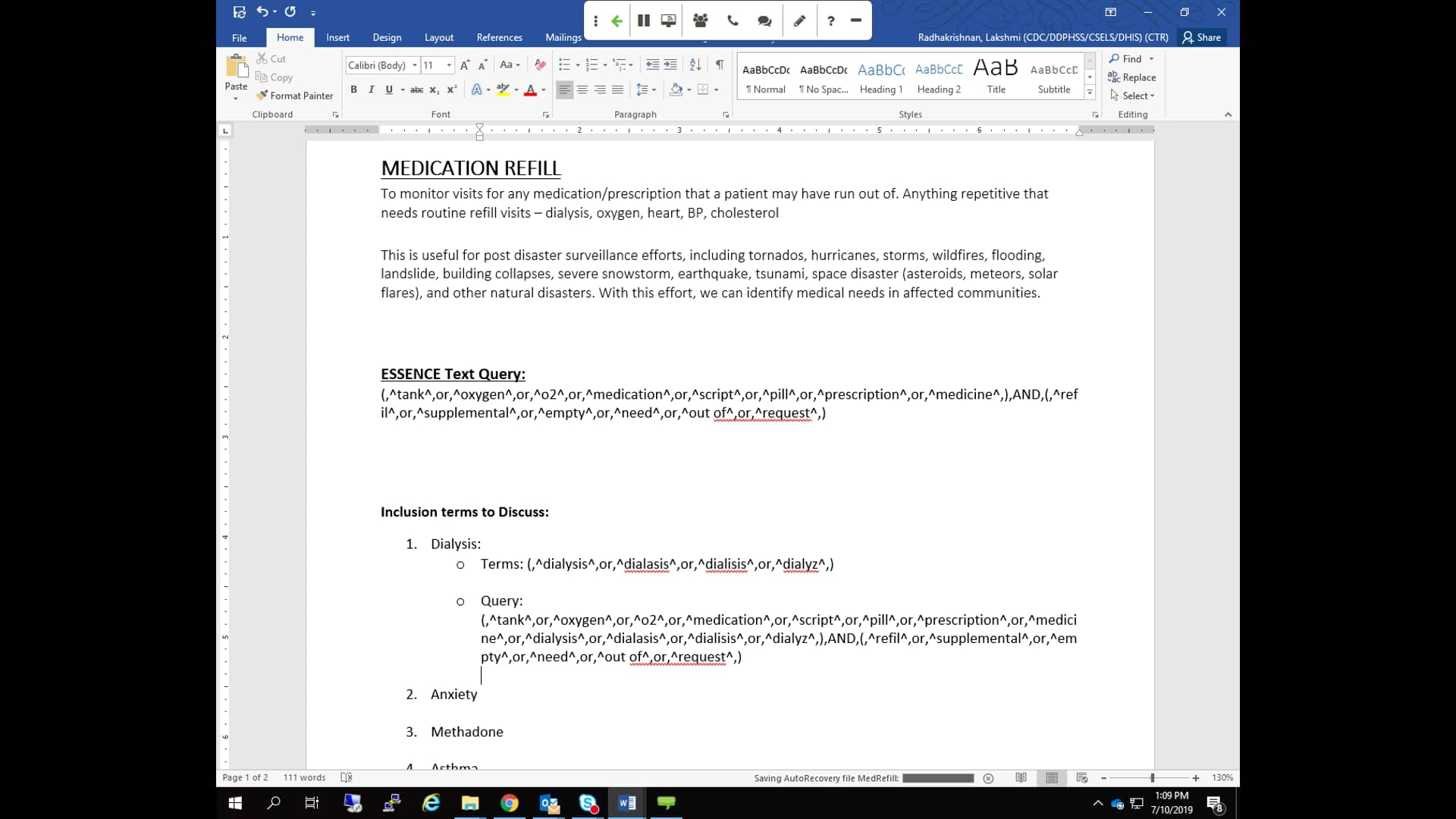Open ribbon display options
Viewport: 1456px width, 819px height.
pos(1110,12)
